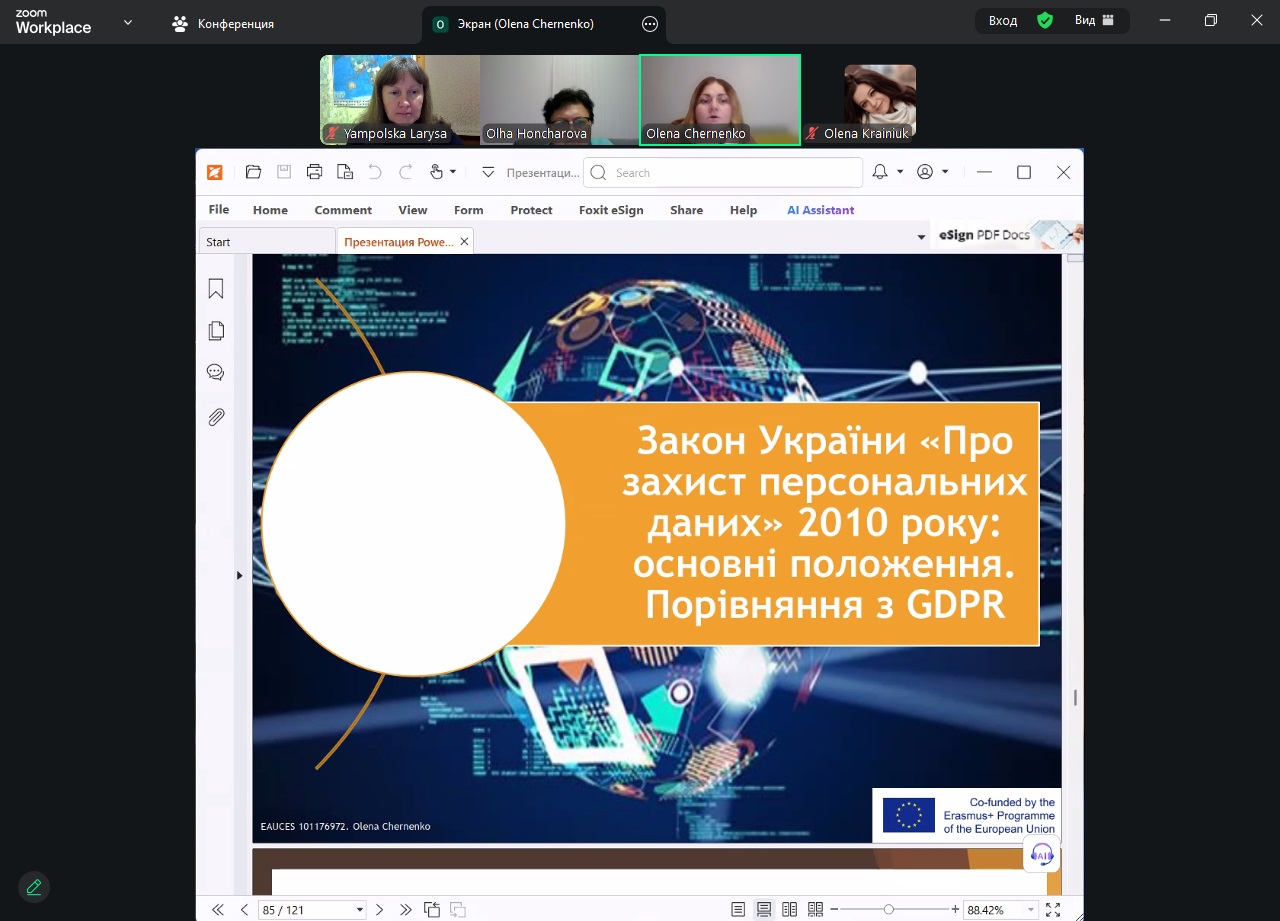Open the zoom percentage dropdown

1031,910
